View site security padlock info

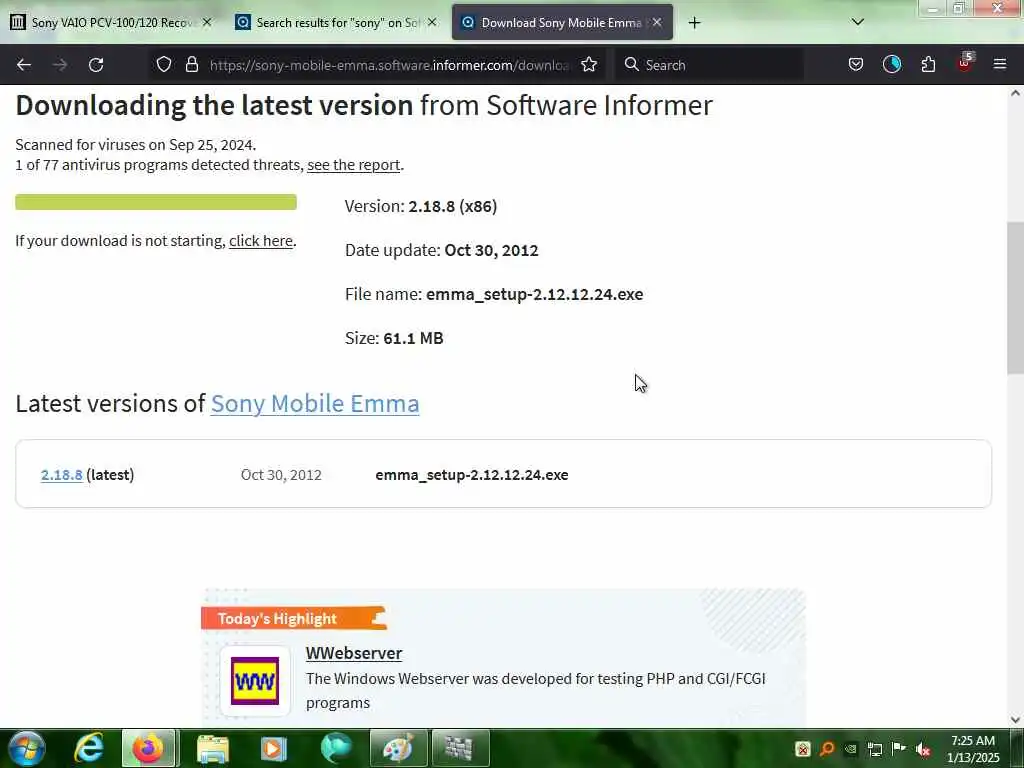click(191, 64)
